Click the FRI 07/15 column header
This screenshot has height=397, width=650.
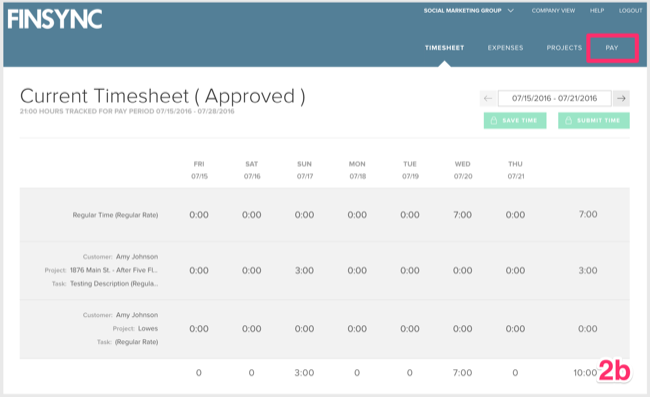199,170
